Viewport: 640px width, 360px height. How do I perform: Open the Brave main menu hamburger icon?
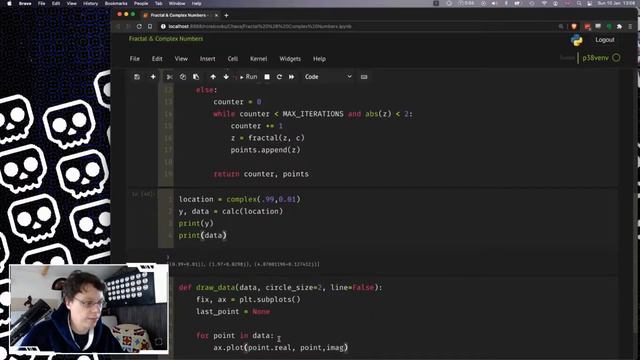[630, 27]
